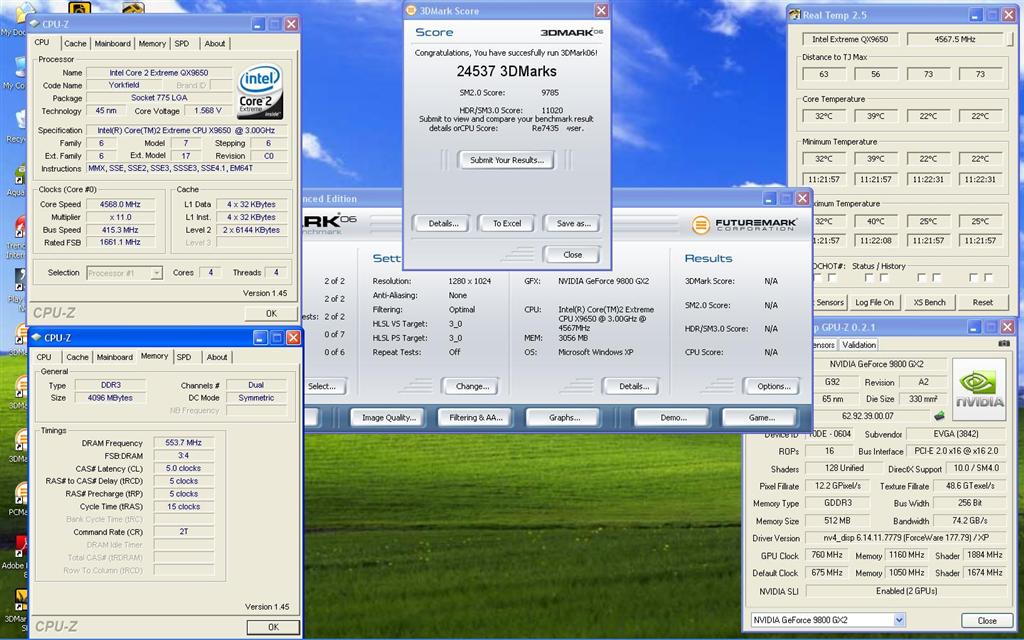The image size is (1024, 640).
Task: Open the SPD tab in lower CPU-Z
Action: coord(184,357)
